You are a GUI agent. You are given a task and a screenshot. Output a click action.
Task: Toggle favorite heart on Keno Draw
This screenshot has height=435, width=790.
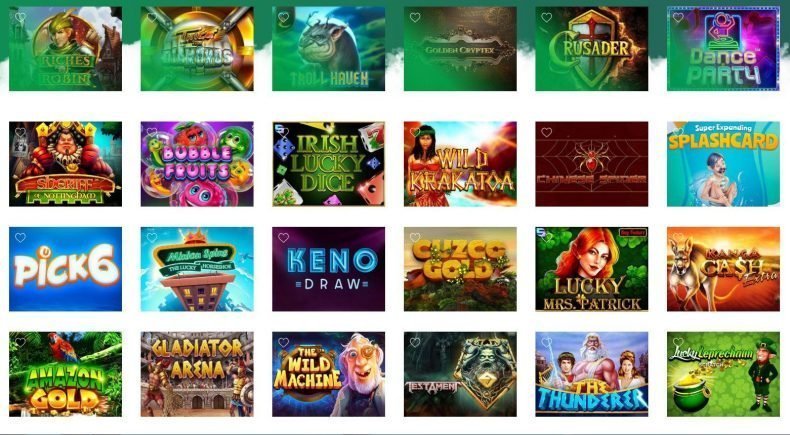pyautogui.click(x=284, y=237)
